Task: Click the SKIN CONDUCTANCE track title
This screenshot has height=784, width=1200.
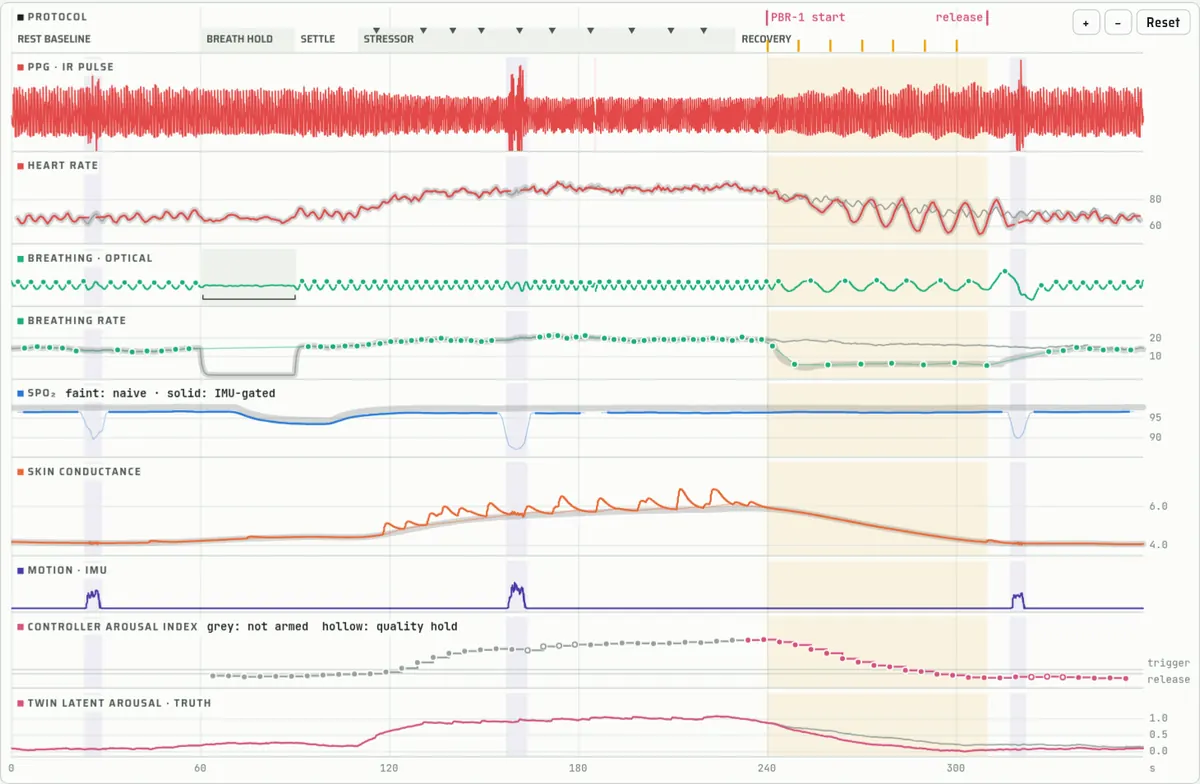Action: pos(84,472)
